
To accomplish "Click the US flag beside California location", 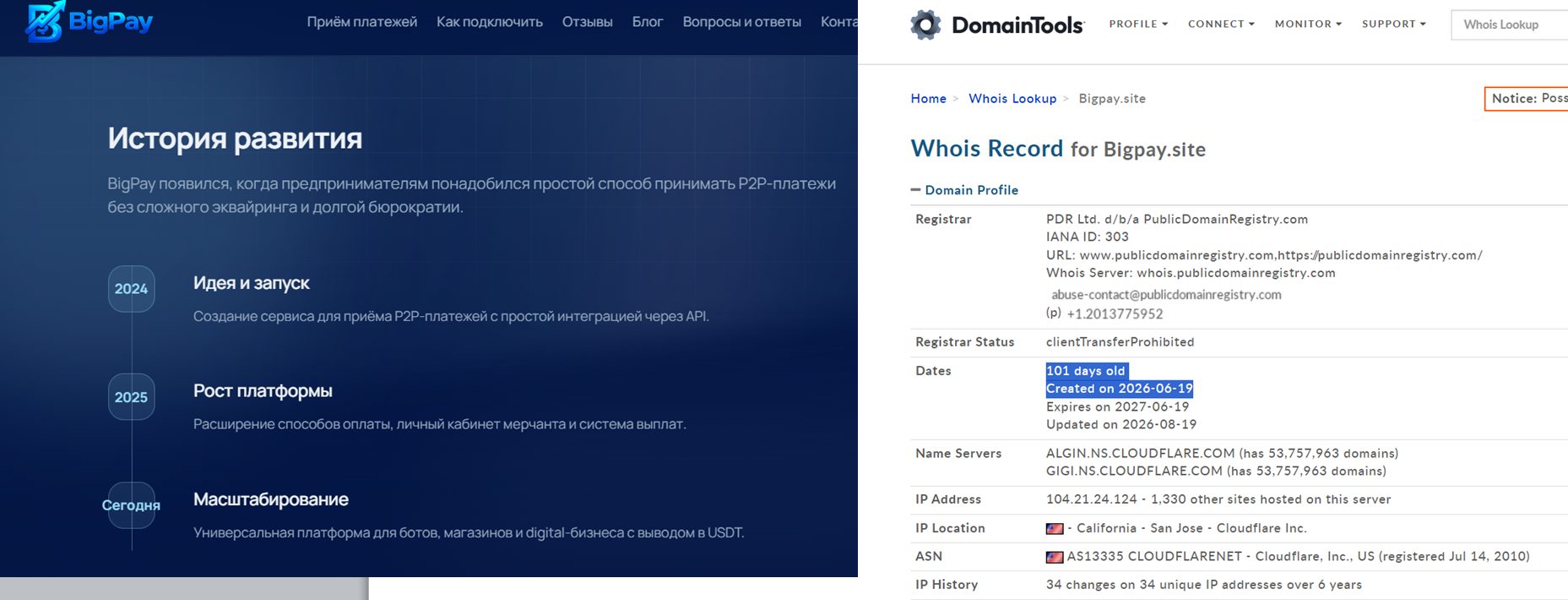I will 1055,529.
